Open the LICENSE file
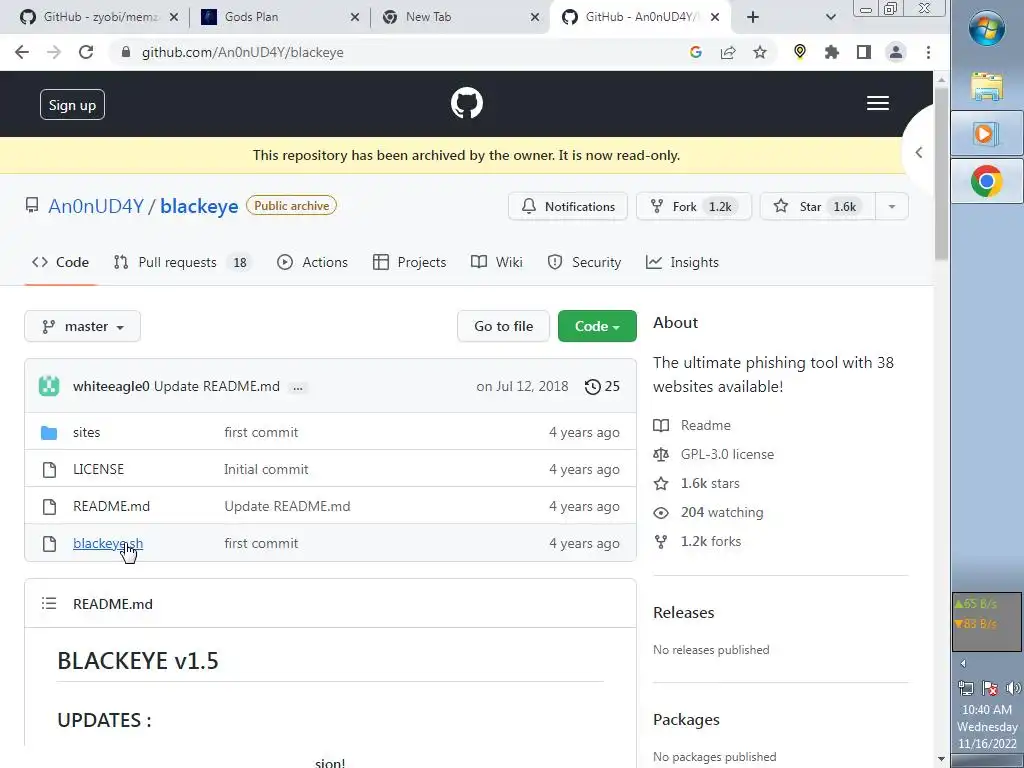This screenshot has width=1024, height=768. click(x=99, y=469)
